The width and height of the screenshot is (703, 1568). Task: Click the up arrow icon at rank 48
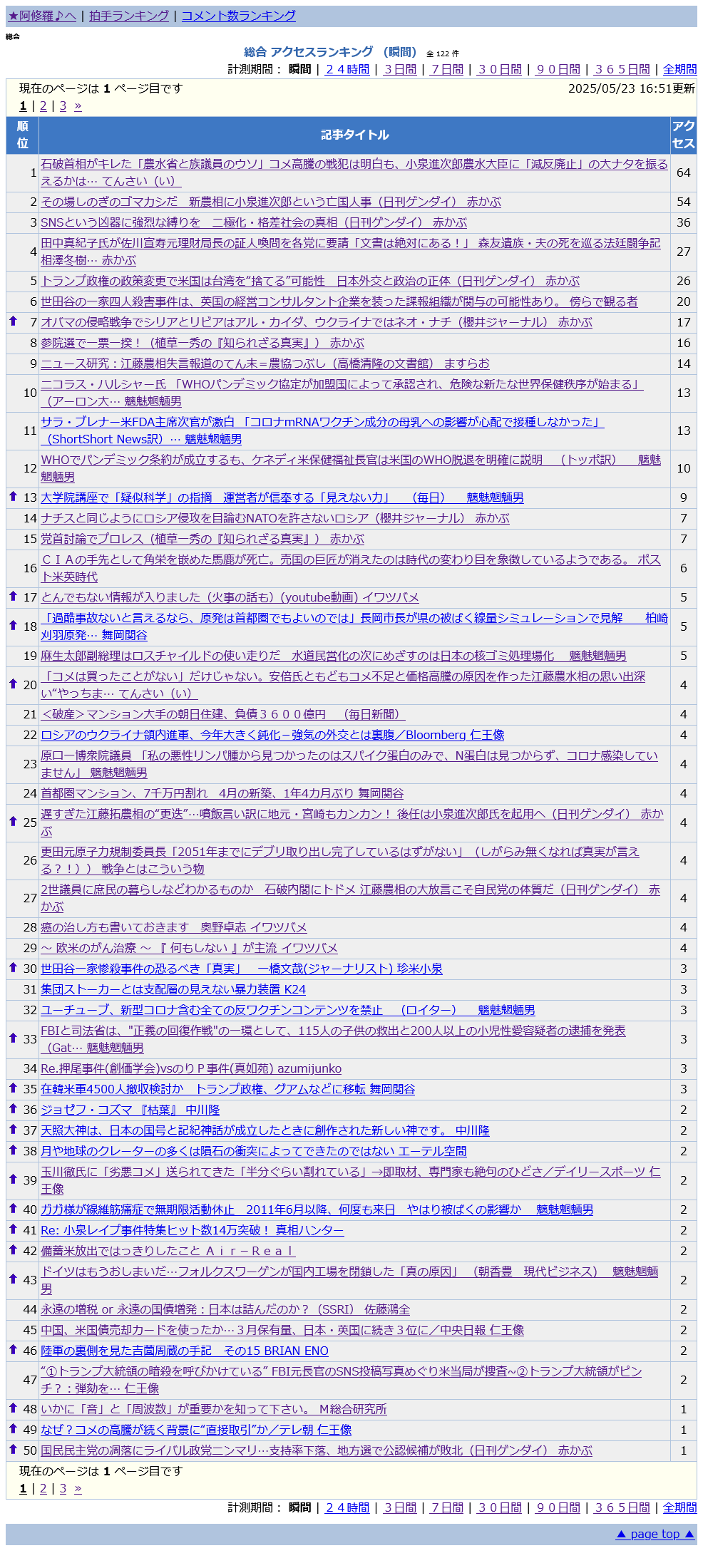point(13,1408)
